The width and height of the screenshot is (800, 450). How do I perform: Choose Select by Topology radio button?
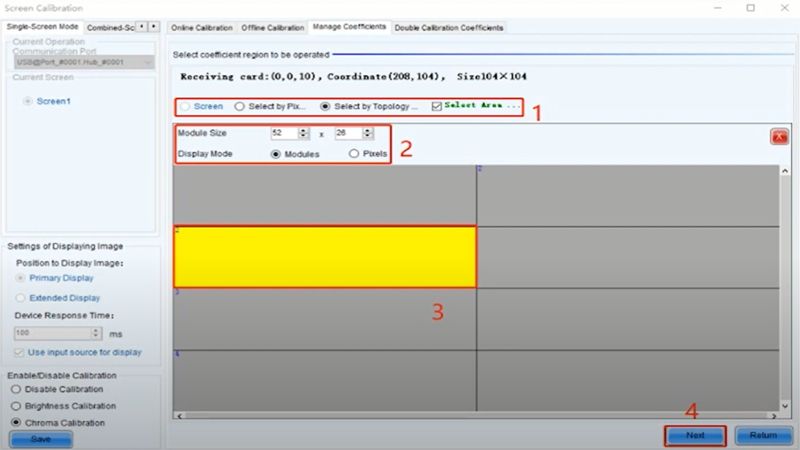pos(325,107)
